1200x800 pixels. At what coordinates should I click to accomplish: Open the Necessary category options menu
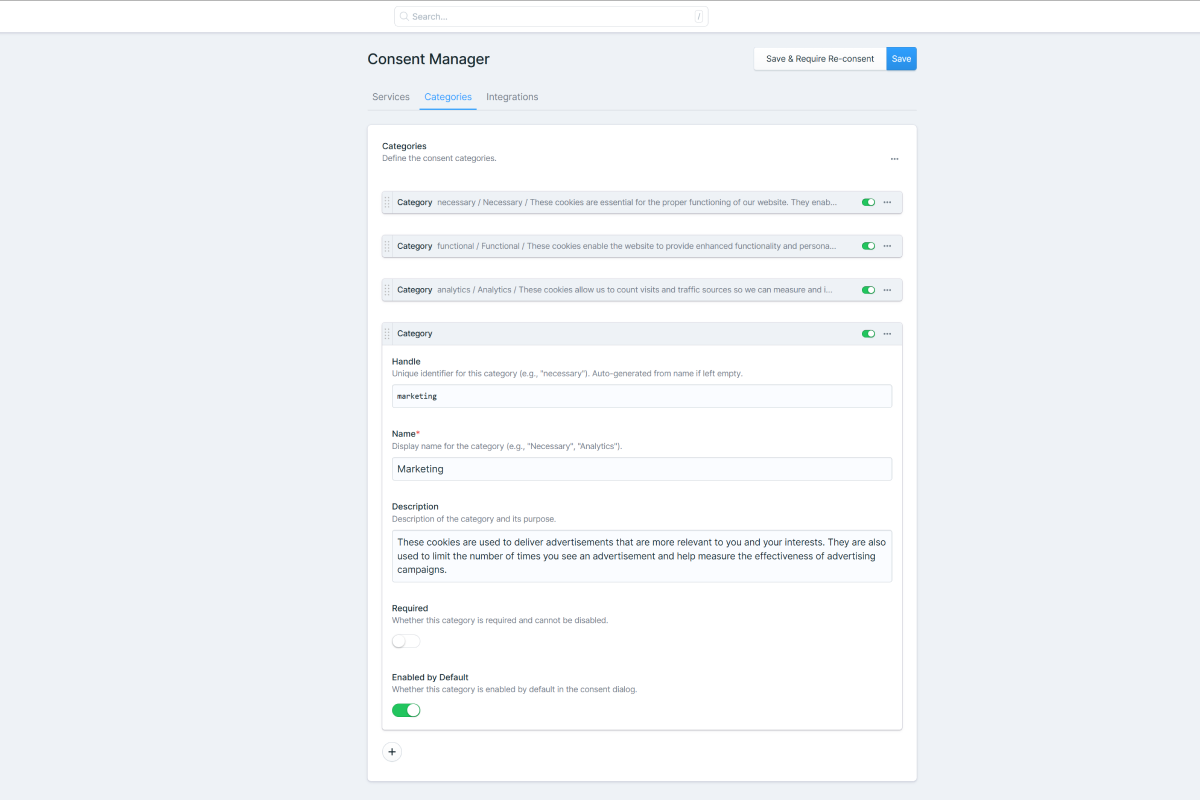click(x=887, y=202)
